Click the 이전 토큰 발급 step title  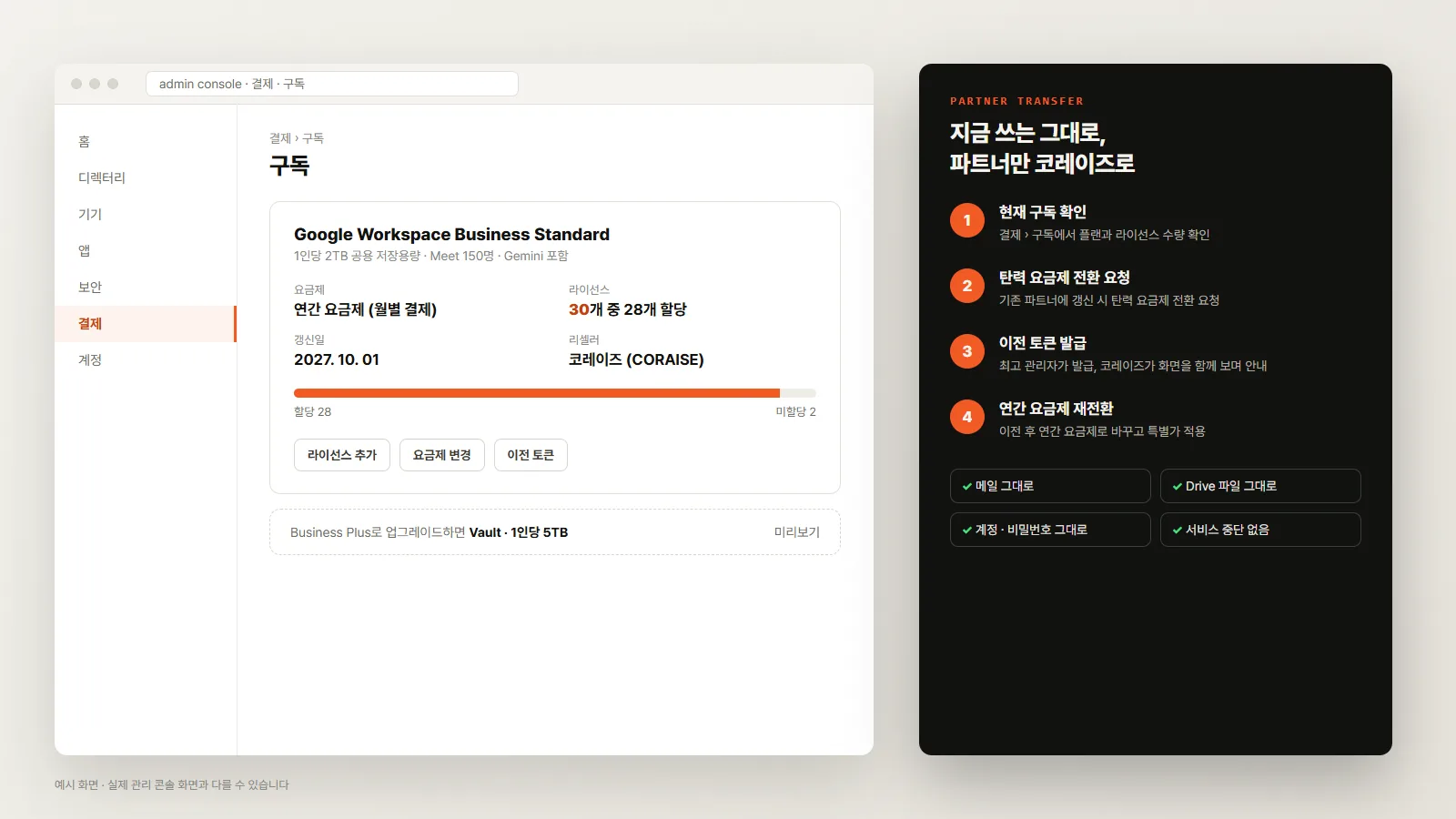tap(1043, 343)
